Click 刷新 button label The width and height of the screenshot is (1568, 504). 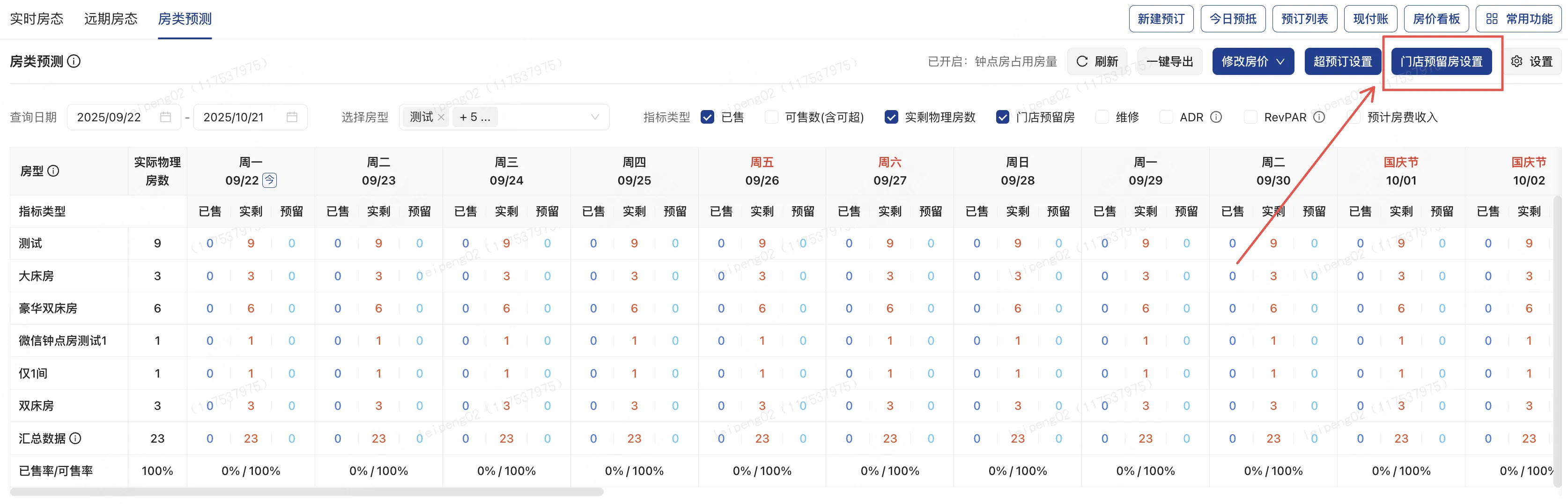pyautogui.click(x=1106, y=61)
